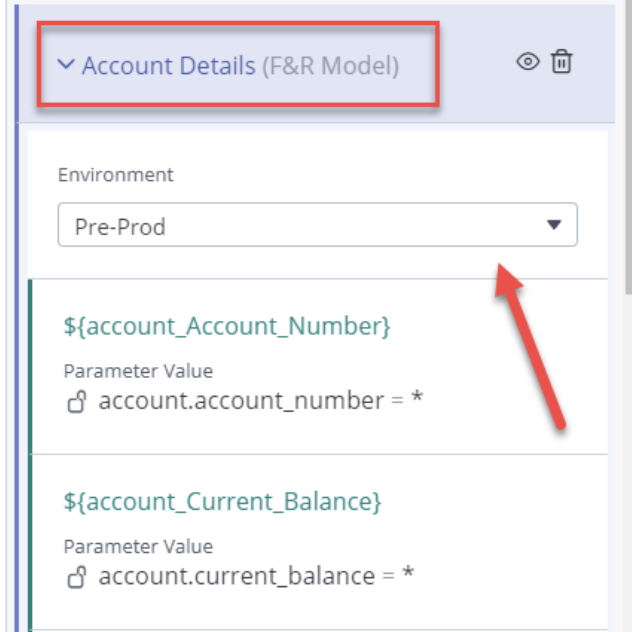
Task: Click the Account Details title text
Action: [x=169, y=65]
